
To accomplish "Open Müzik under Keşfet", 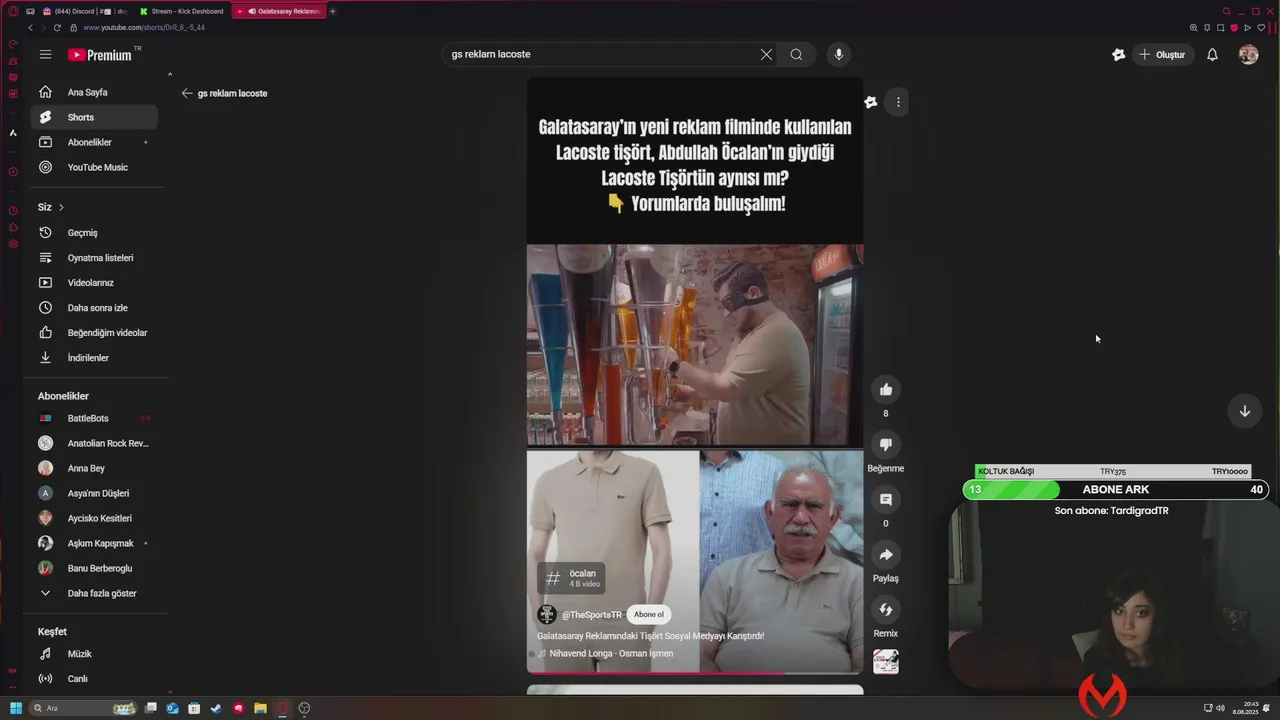I will (x=94, y=654).
